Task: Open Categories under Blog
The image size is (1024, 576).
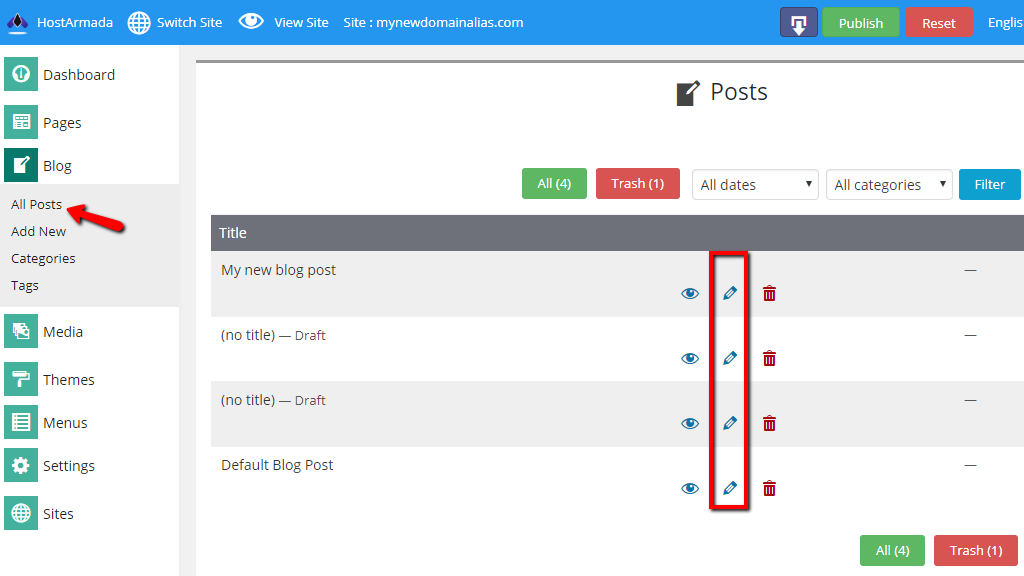Action: pyautogui.click(x=43, y=259)
